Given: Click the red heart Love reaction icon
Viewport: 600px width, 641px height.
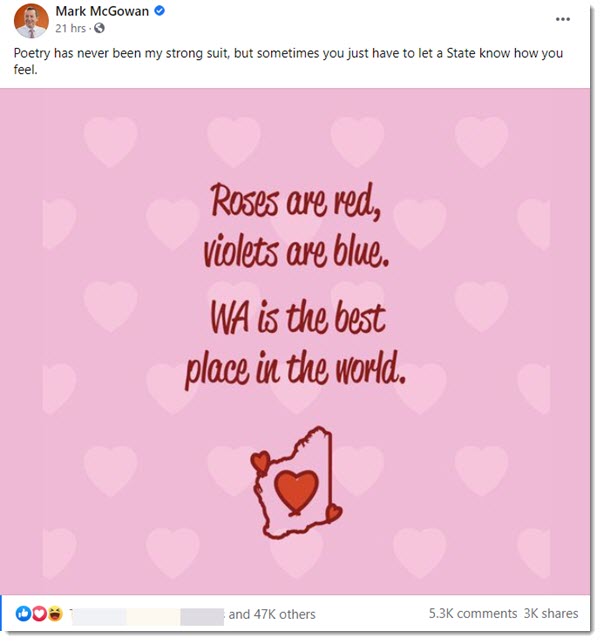Looking at the screenshot, I should click(39, 613).
